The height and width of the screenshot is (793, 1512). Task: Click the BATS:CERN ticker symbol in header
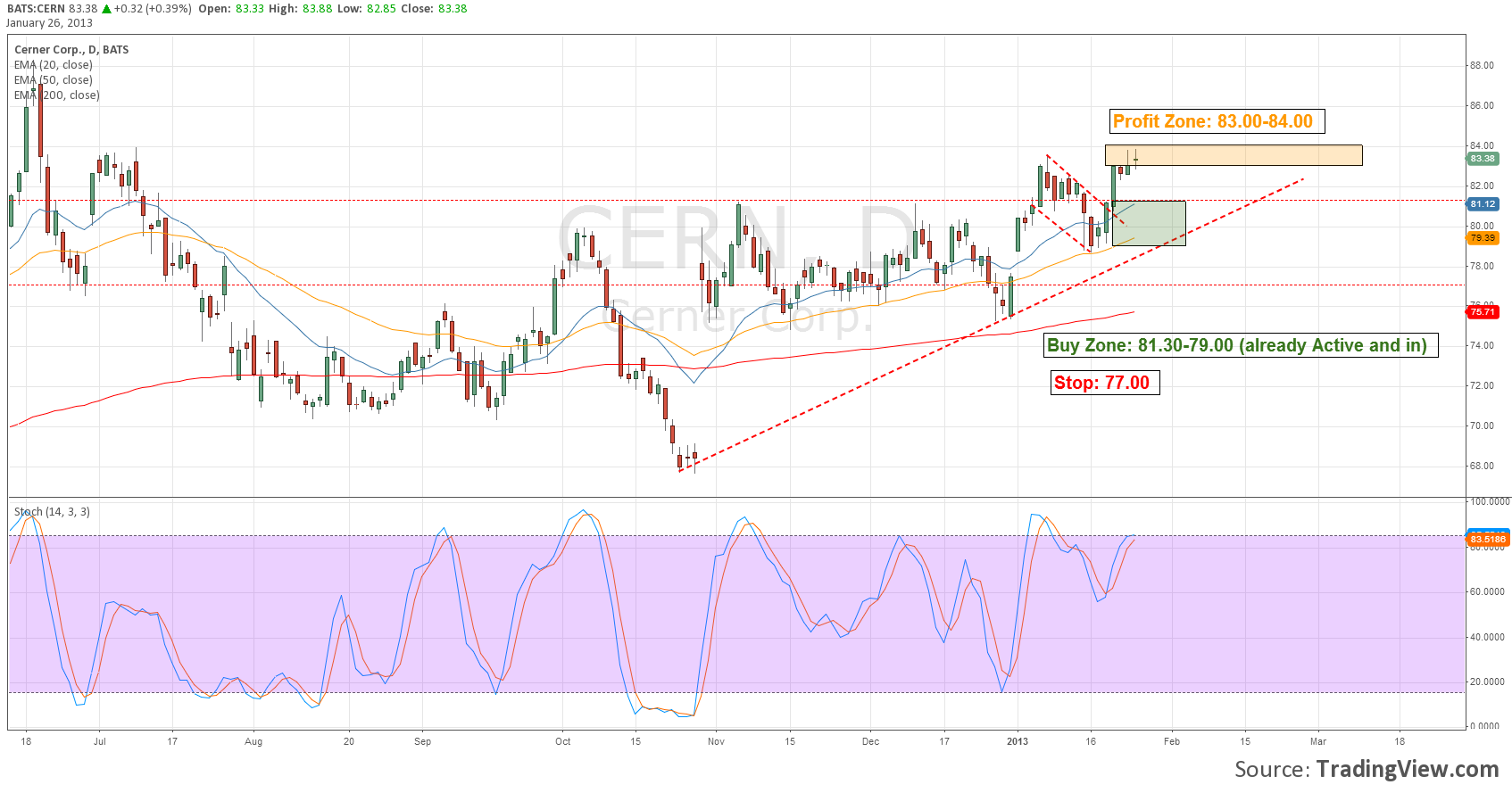coord(36,9)
